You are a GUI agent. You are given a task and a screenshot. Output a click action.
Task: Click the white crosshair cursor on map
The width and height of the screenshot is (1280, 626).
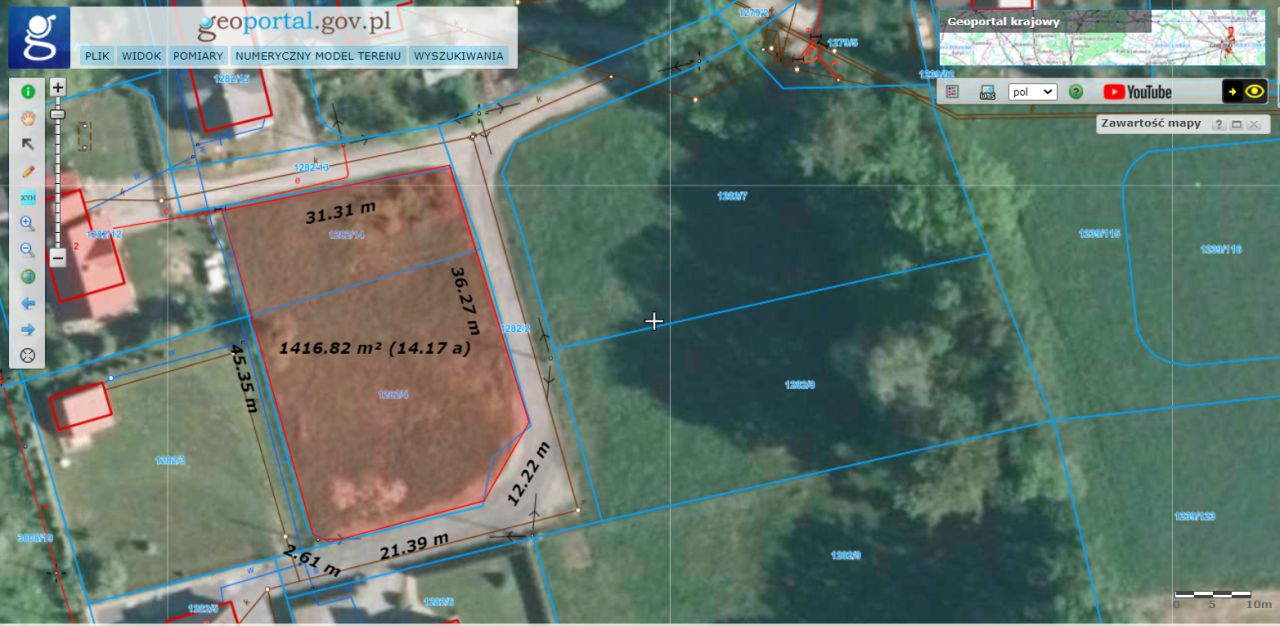[x=654, y=321]
